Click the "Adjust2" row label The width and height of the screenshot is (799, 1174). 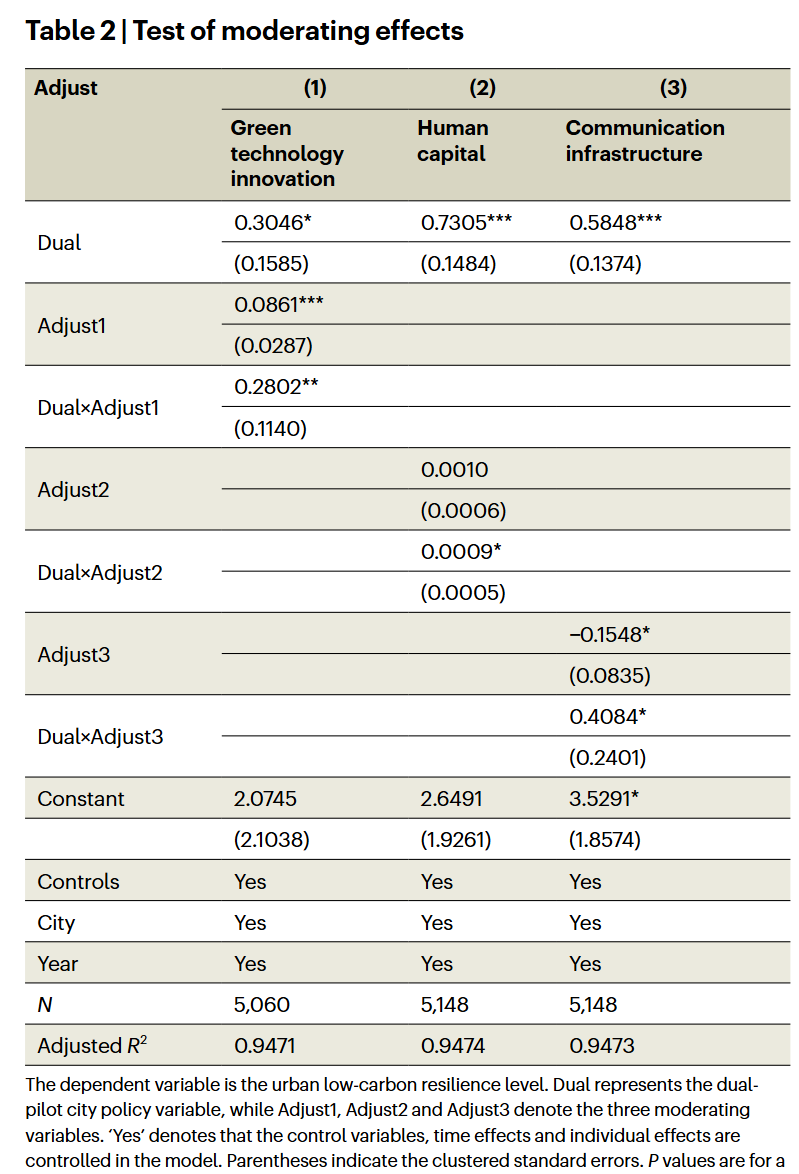pyautogui.click(x=73, y=490)
